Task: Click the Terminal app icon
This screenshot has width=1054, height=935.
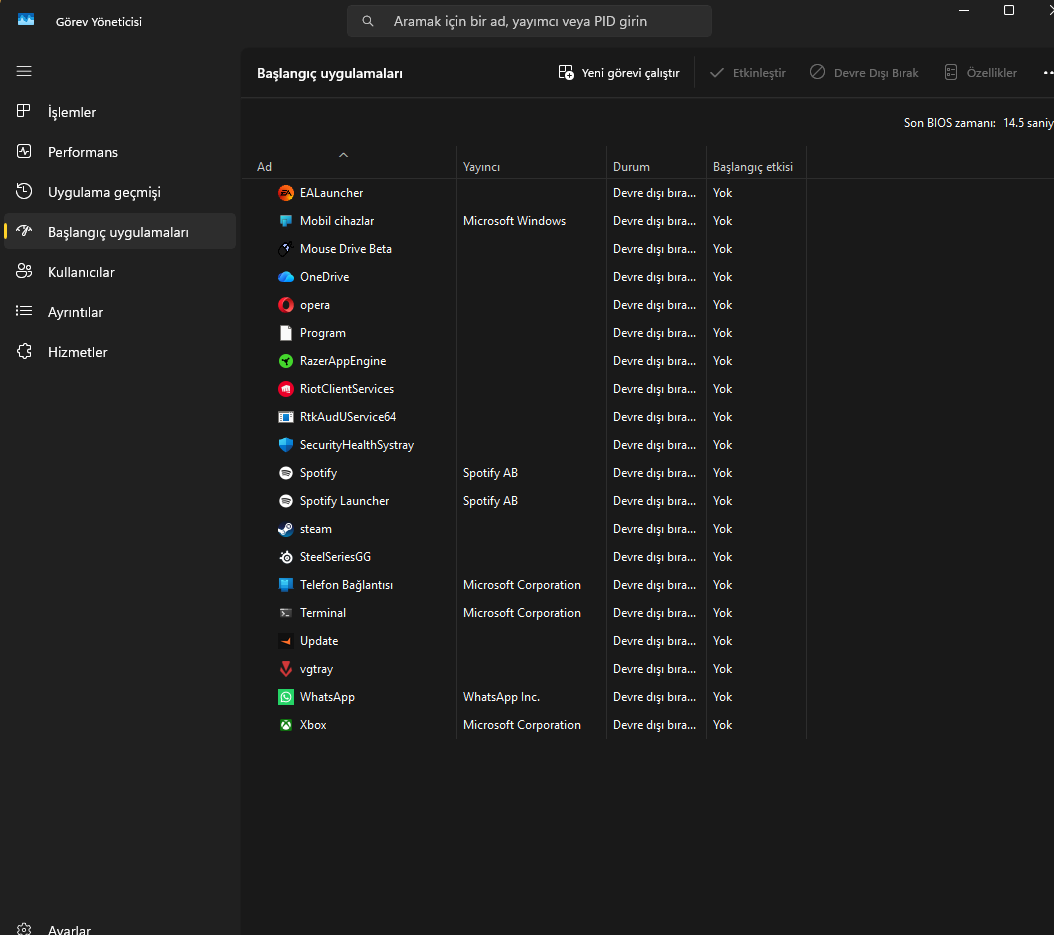Action: click(286, 613)
